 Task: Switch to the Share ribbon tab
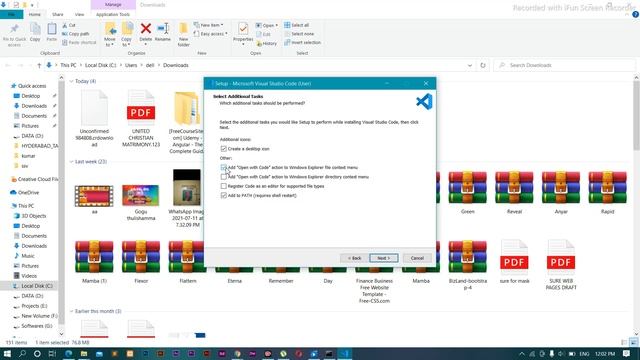point(58,14)
